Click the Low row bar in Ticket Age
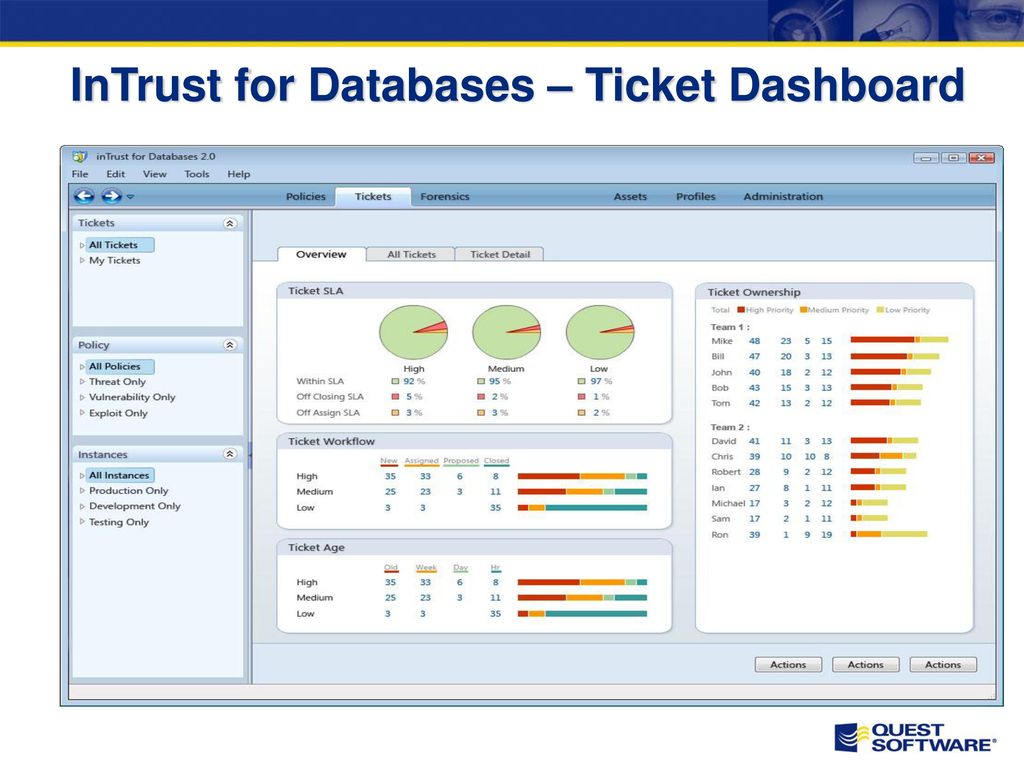1024x768 pixels. tap(583, 614)
